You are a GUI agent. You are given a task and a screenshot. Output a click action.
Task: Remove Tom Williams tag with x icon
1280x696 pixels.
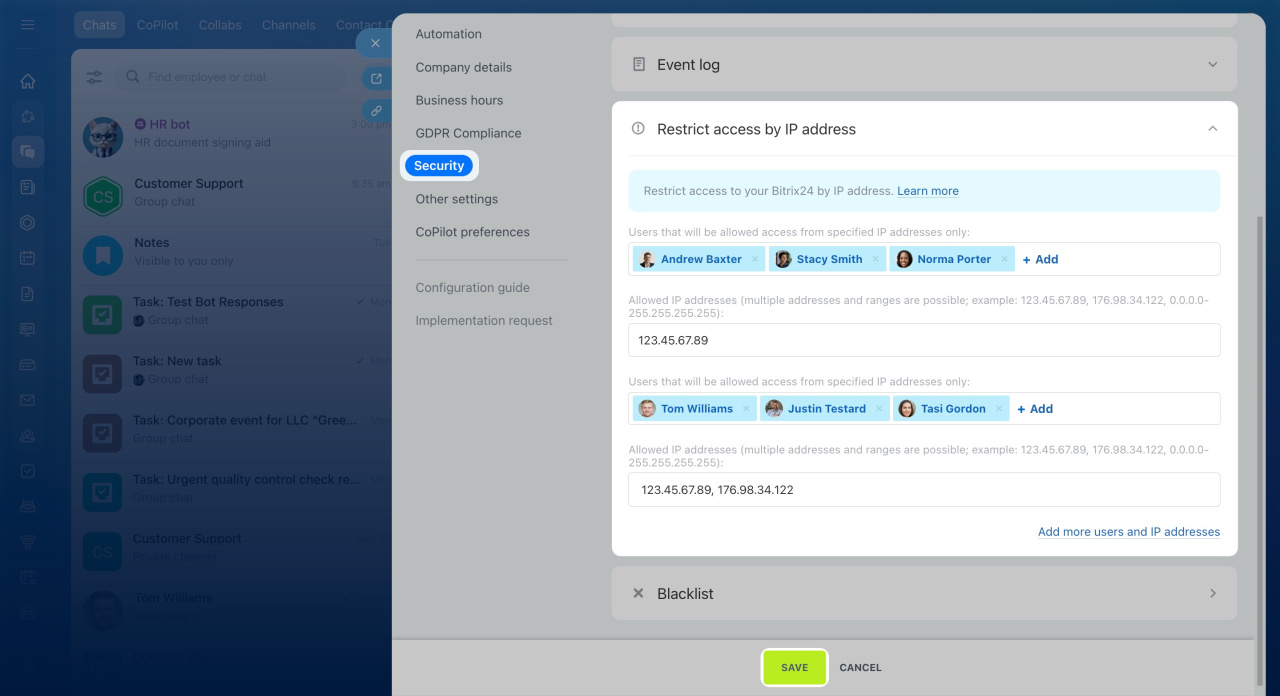pyautogui.click(x=745, y=409)
